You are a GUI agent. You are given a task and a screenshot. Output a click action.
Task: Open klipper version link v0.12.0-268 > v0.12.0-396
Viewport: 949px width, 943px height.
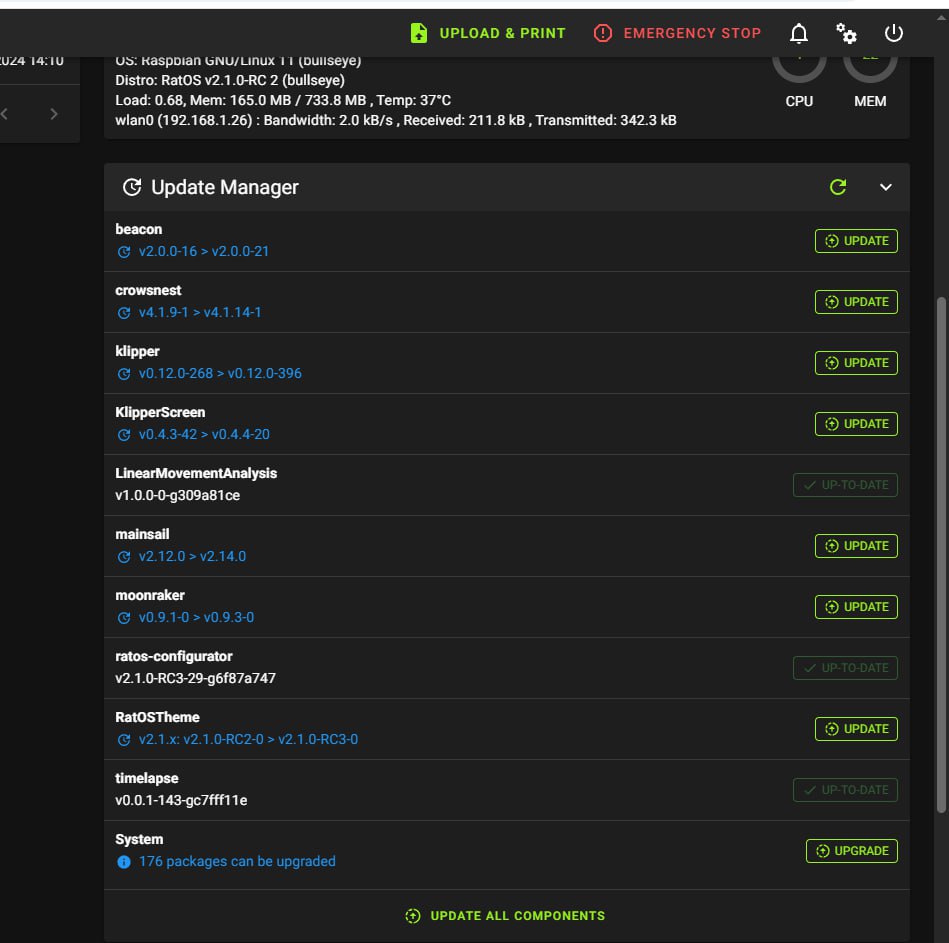tap(220, 373)
